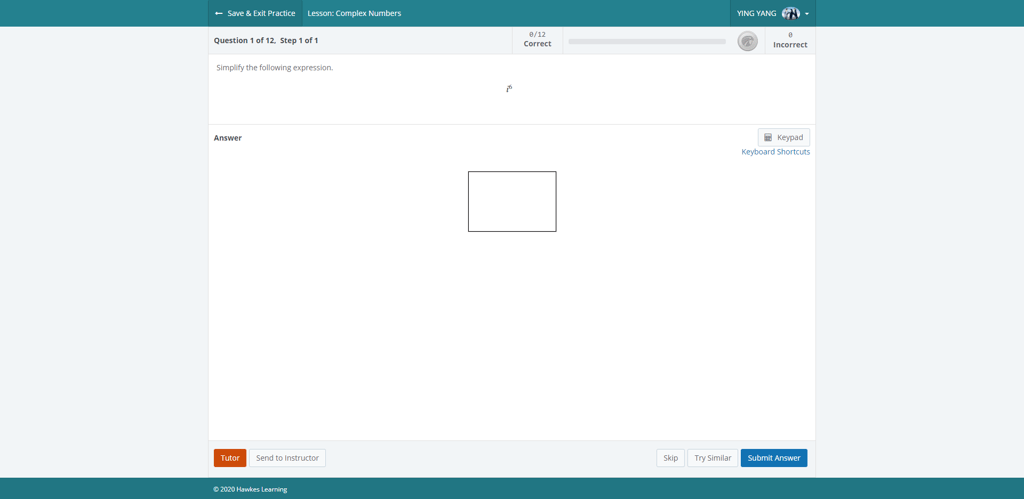The height and width of the screenshot is (499, 1024).
Task: Click the calculator icon on the Keypad button
Action: point(768,137)
